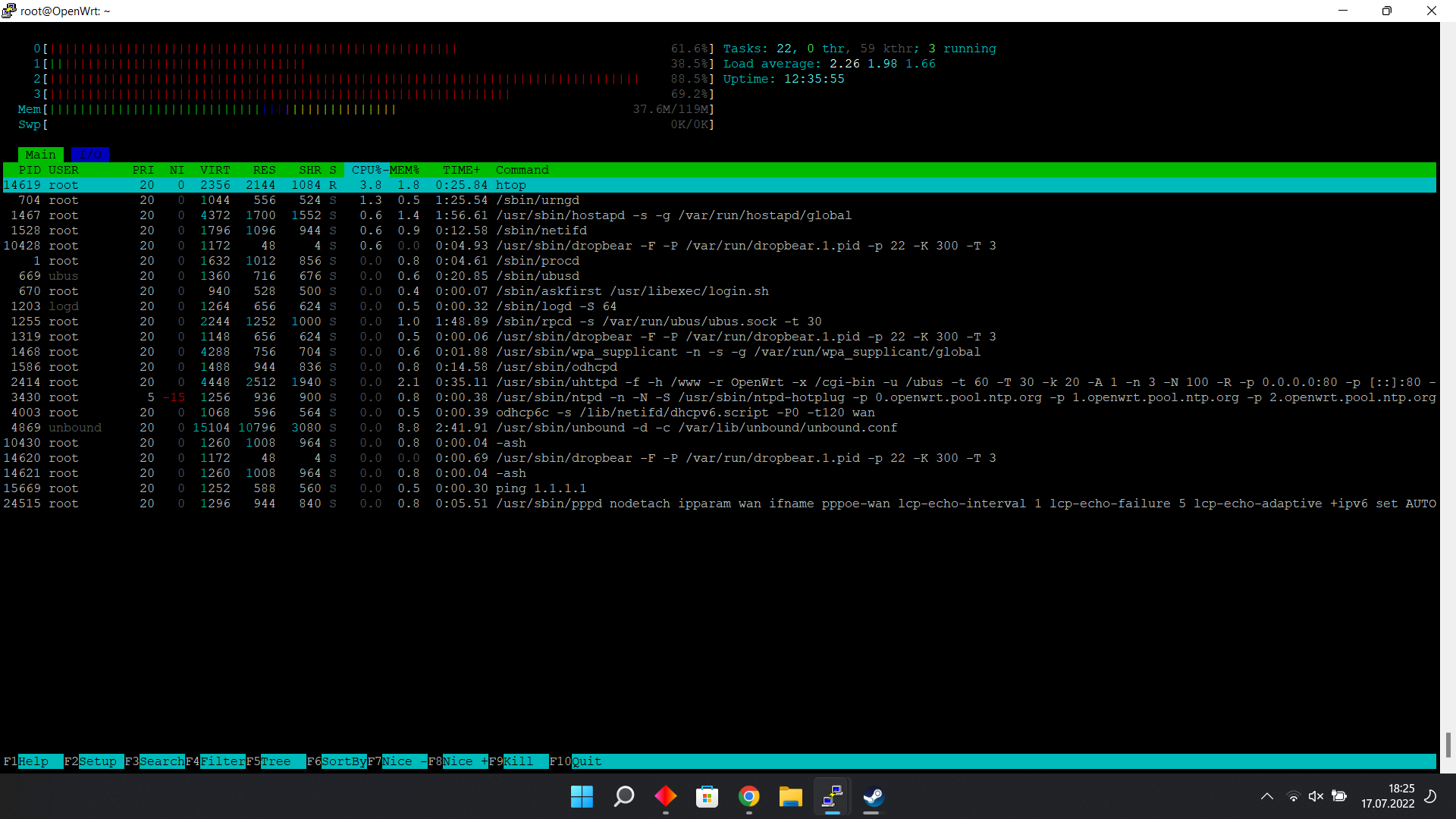The height and width of the screenshot is (819, 1456).
Task: Open File Explorer folder icon
Action: [x=790, y=797]
